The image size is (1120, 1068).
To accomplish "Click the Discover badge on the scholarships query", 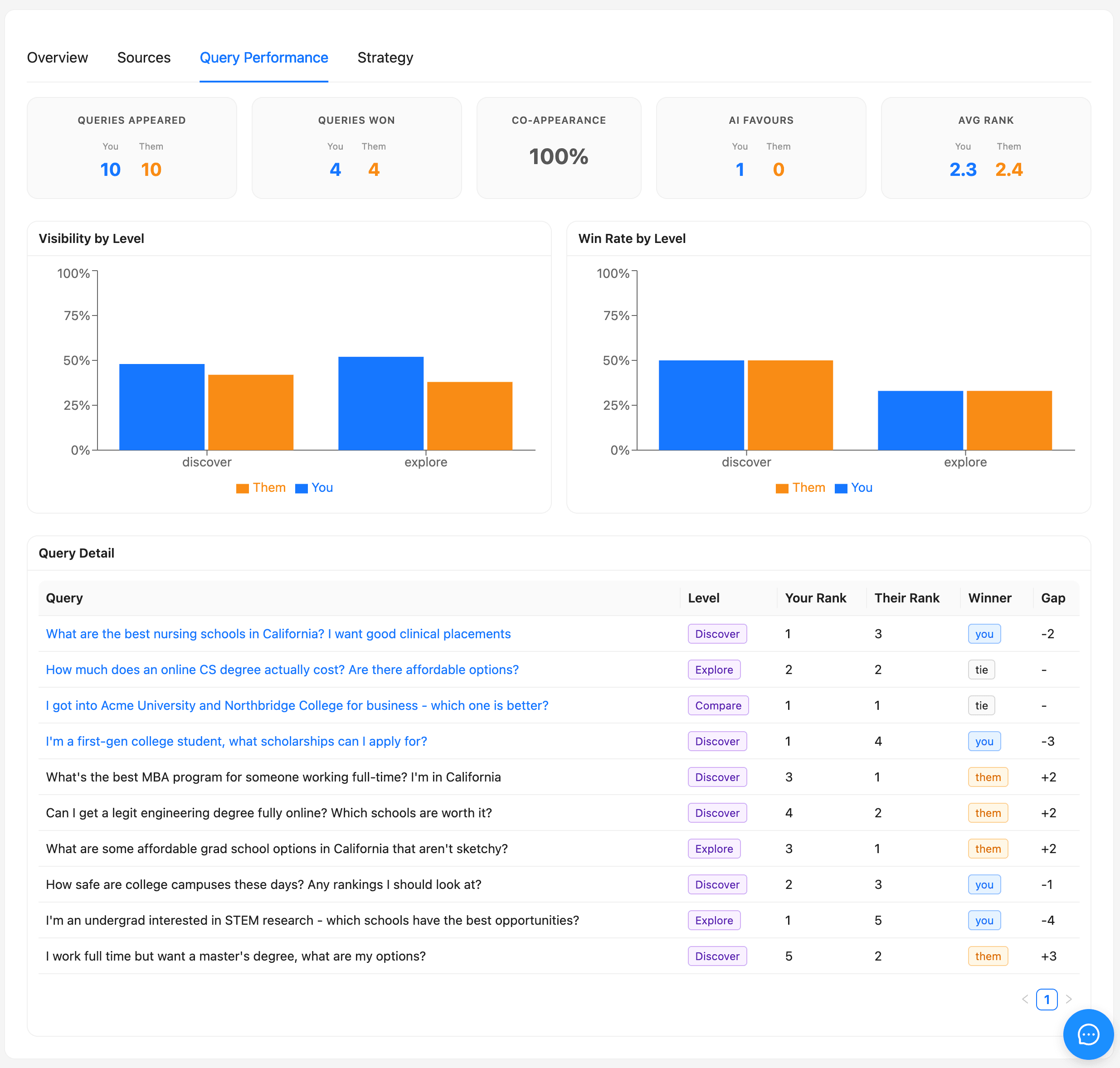I will [x=717, y=741].
